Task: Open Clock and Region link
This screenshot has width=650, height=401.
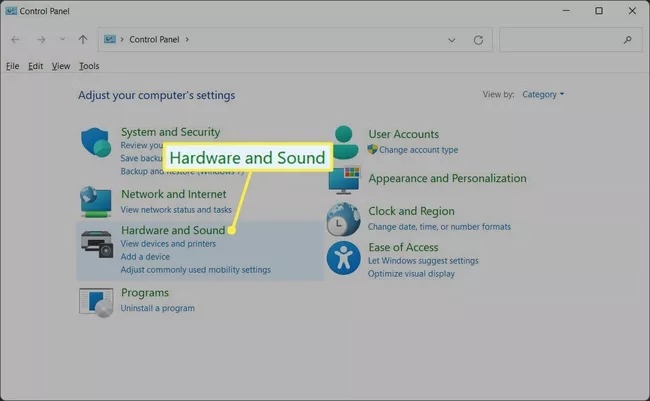Action: pyautogui.click(x=411, y=211)
